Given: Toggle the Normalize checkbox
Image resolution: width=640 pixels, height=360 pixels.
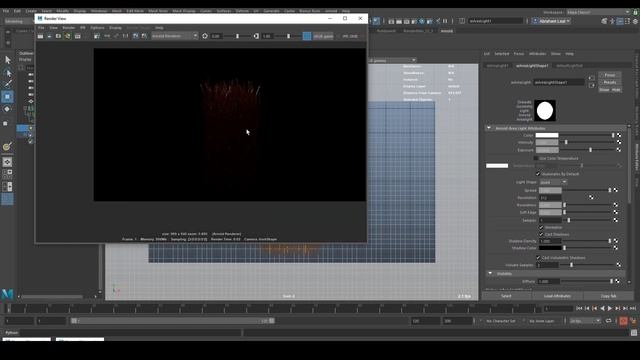Looking at the screenshot, I should (541, 227).
